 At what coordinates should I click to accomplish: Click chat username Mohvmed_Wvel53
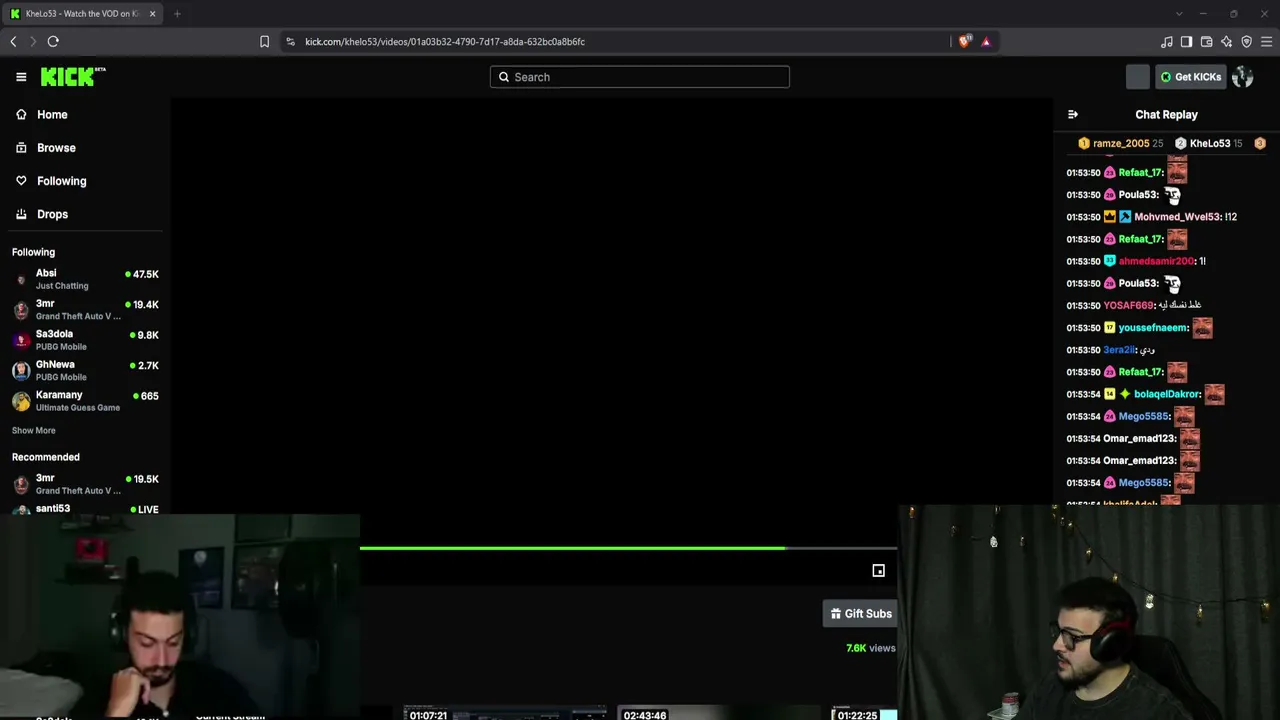(x=1178, y=217)
